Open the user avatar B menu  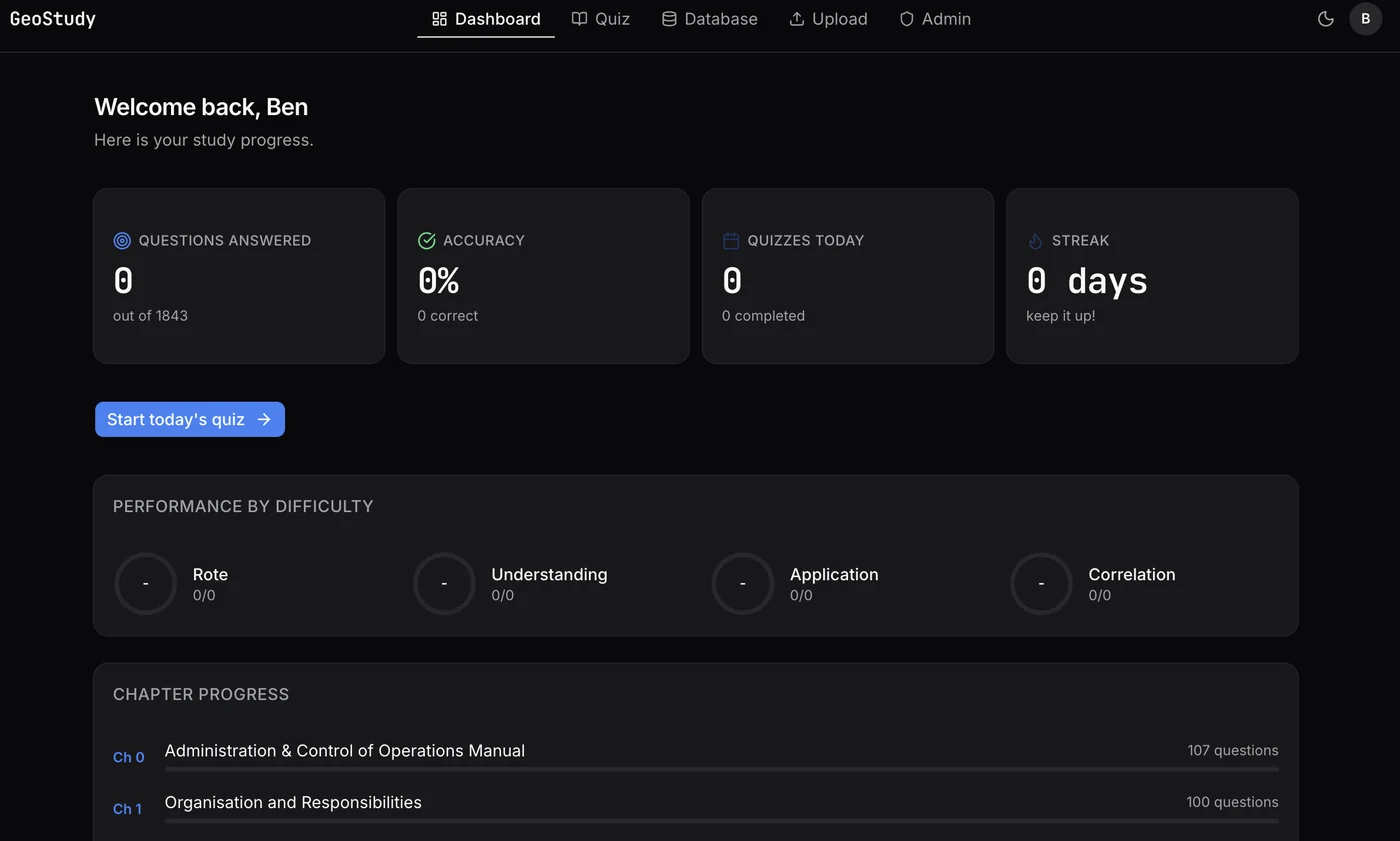(1366, 19)
